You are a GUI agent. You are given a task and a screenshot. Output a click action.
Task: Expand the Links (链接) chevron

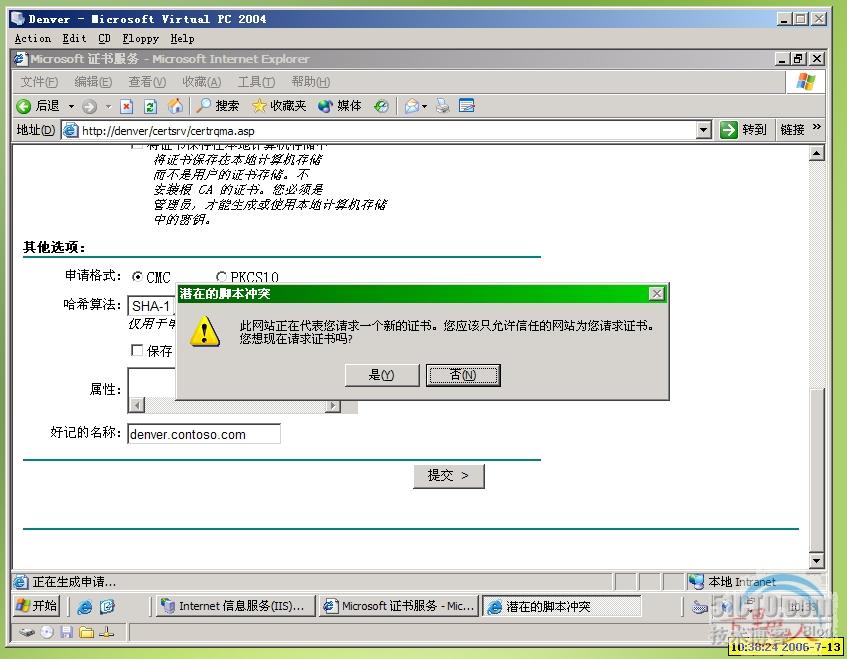[817, 127]
